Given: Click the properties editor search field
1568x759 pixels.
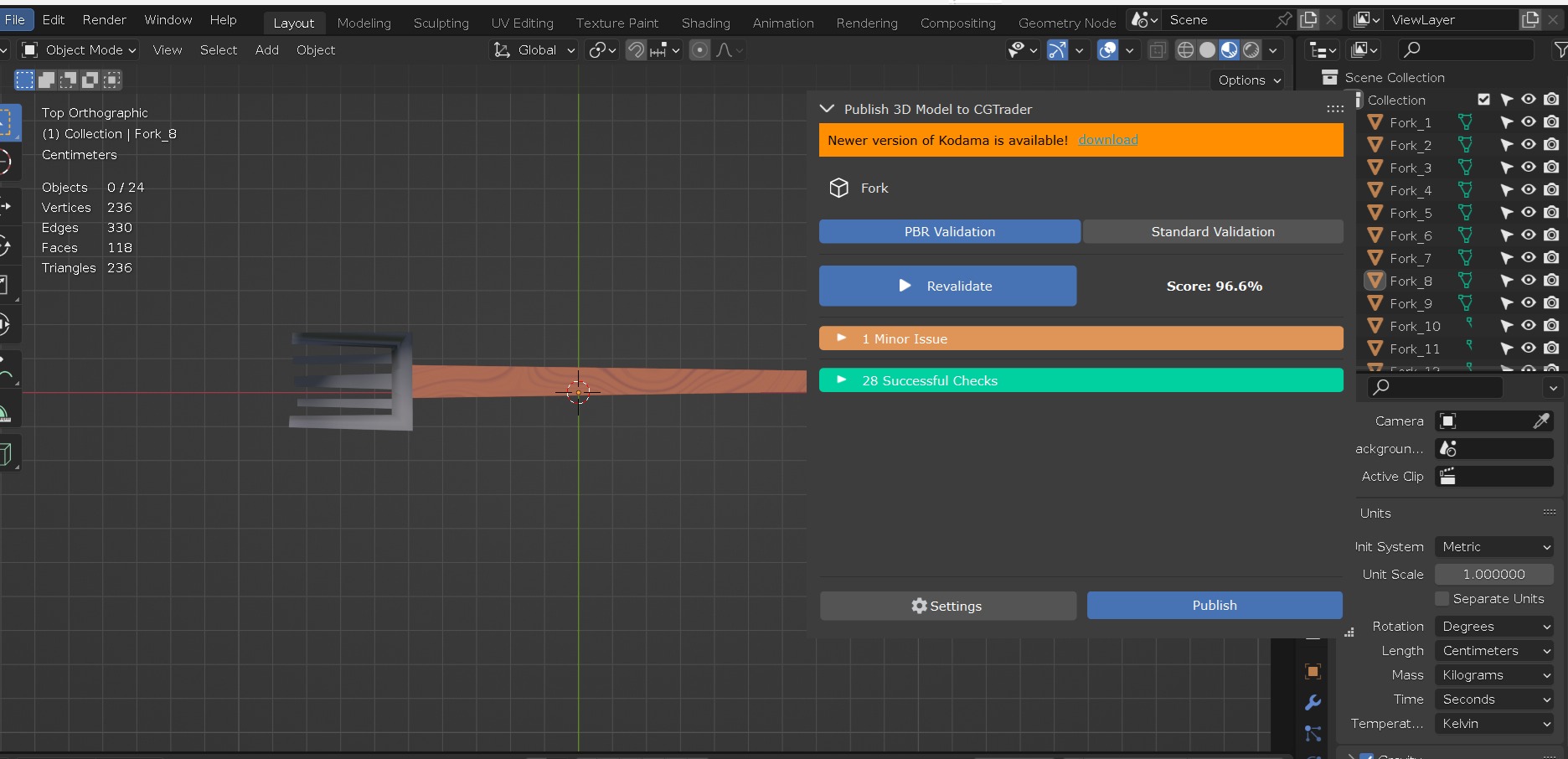Looking at the screenshot, I should [x=1436, y=387].
